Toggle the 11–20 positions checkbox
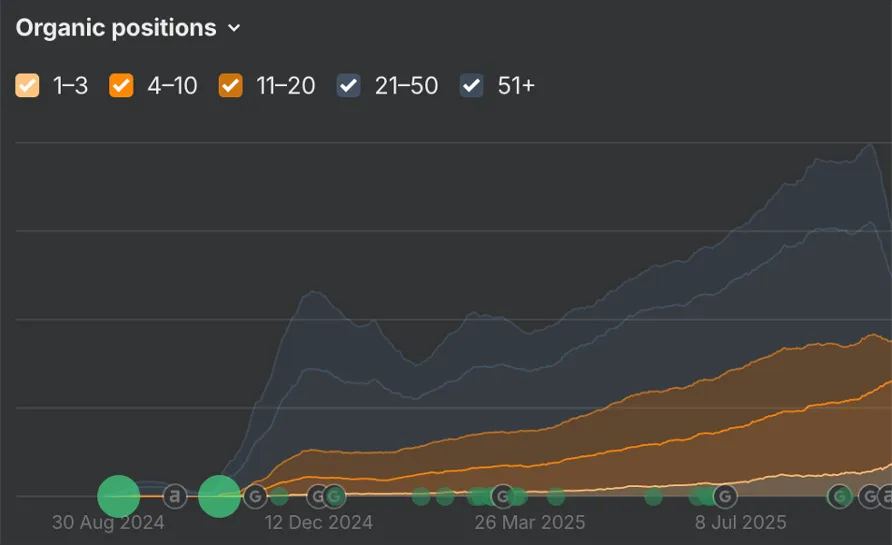This screenshot has height=545, width=892. click(x=230, y=86)
